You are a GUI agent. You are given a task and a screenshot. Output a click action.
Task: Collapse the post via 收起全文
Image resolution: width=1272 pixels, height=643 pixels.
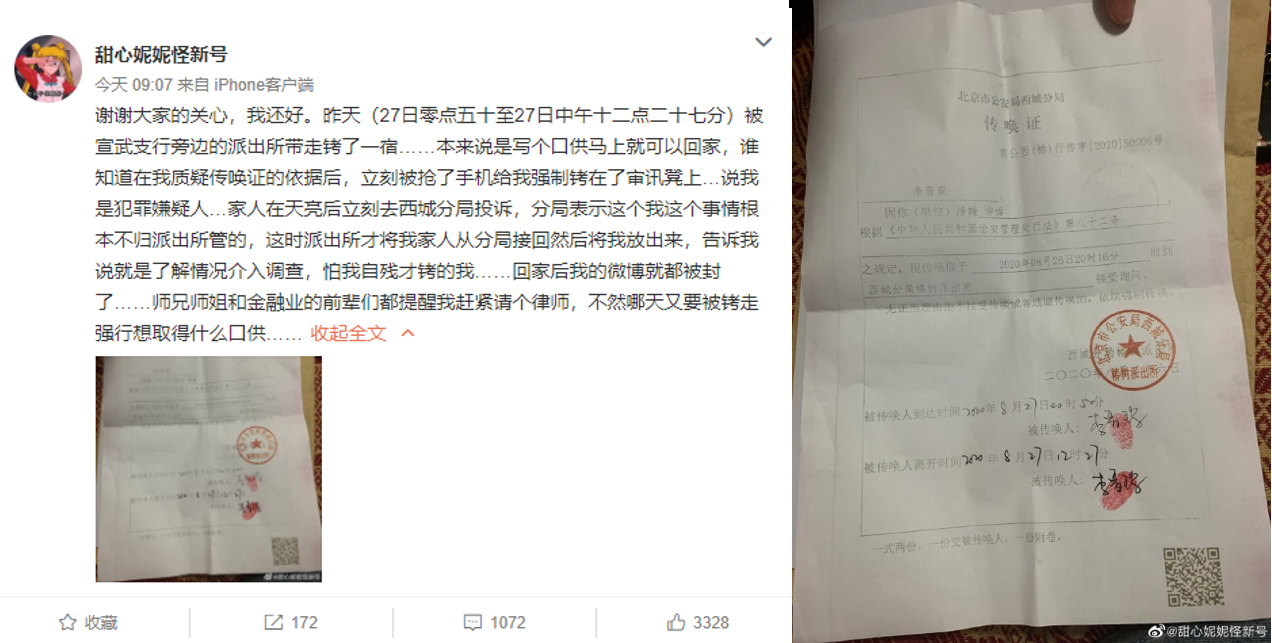(x=348, y=333)
